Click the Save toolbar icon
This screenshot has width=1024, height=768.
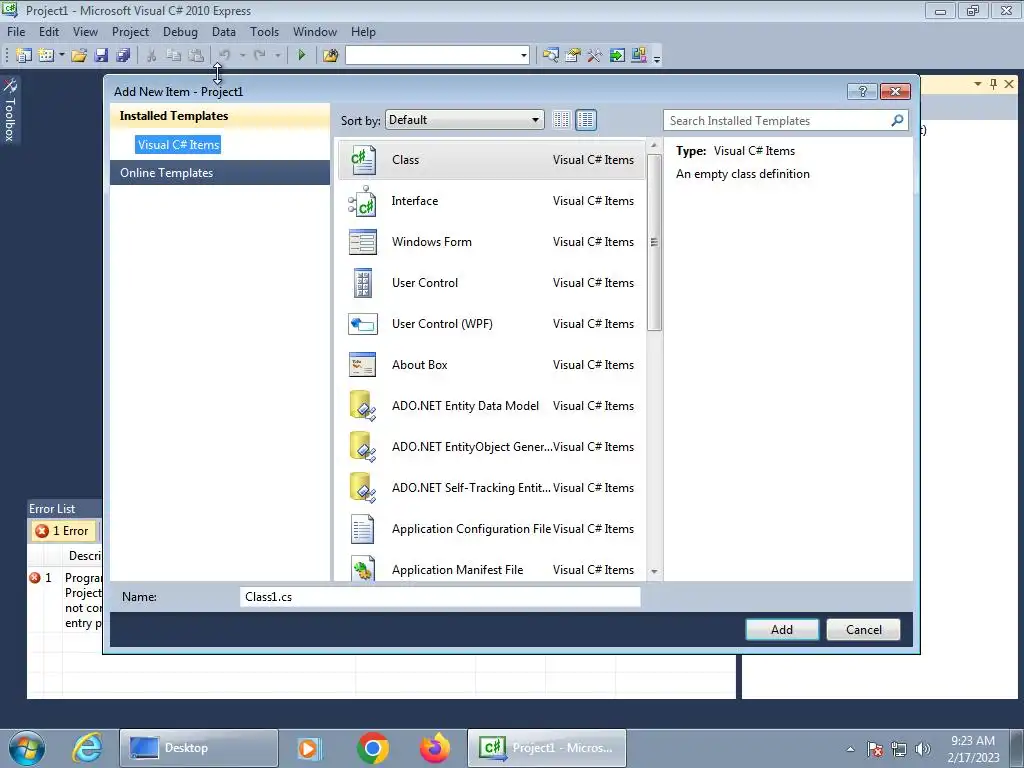click(101, 56)
